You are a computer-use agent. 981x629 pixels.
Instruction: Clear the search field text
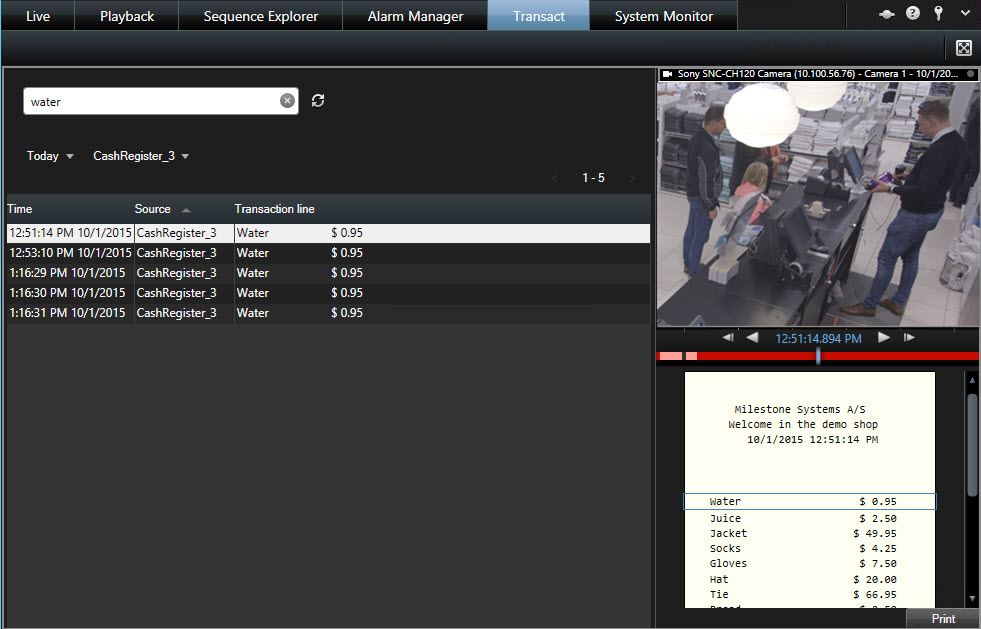[287, 101]
